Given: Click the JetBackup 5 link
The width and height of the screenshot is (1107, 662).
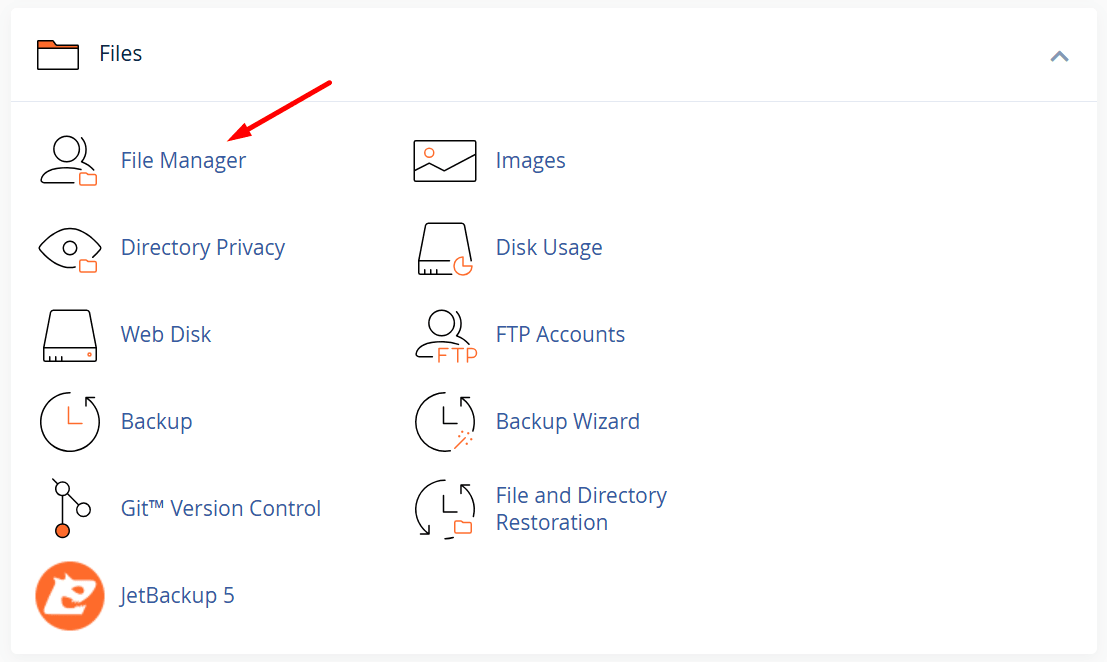Looking at the screenshot, I should 176,596.
